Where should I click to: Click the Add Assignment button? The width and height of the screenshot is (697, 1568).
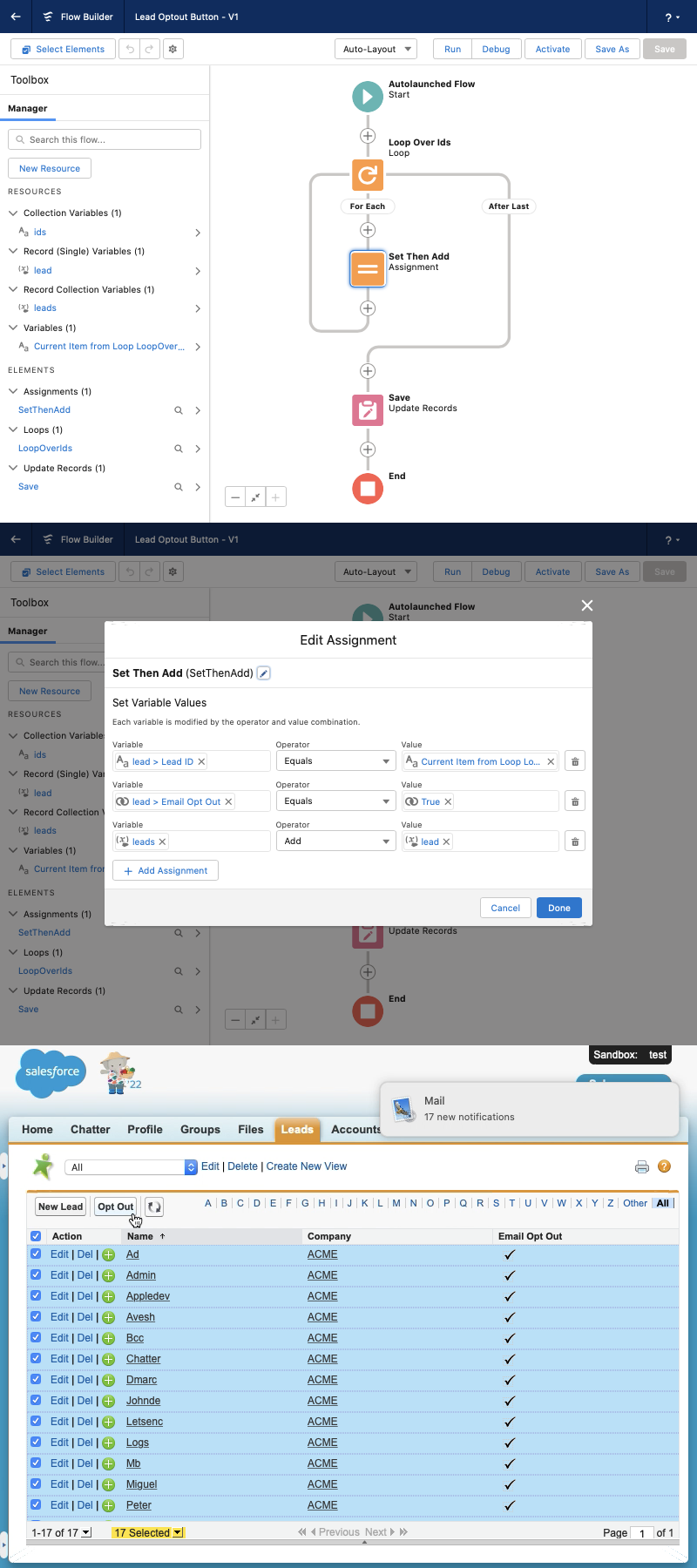tap(166, 871)
